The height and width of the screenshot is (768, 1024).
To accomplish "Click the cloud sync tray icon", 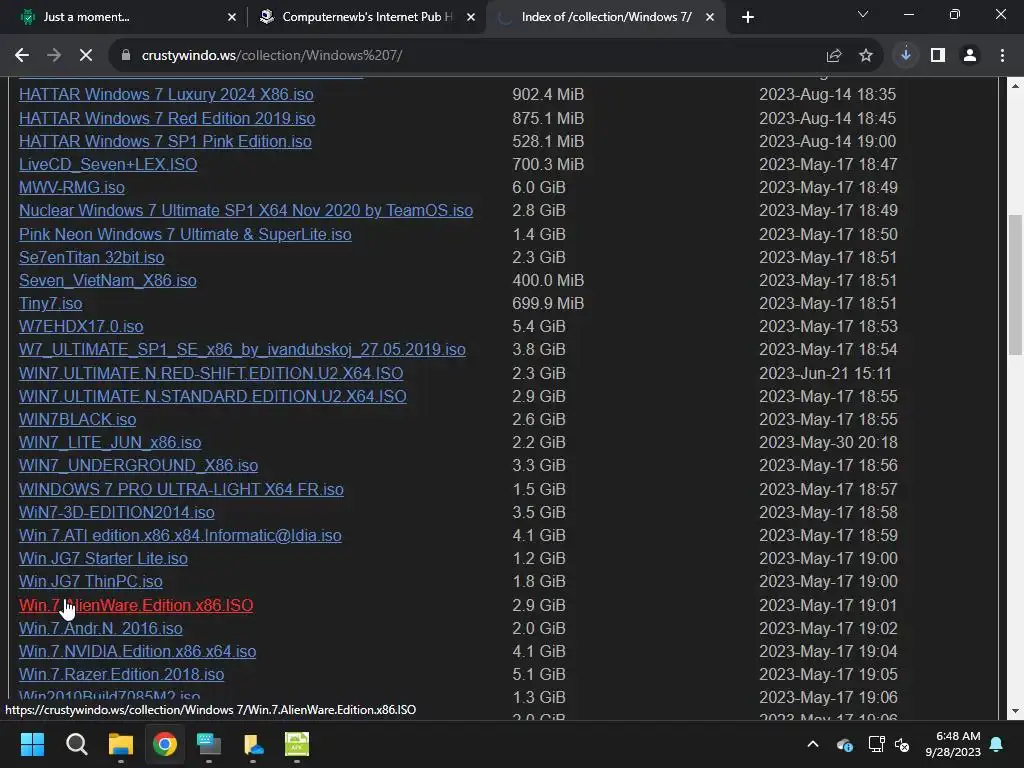I will pyautogui.click(x=844, y=744).
